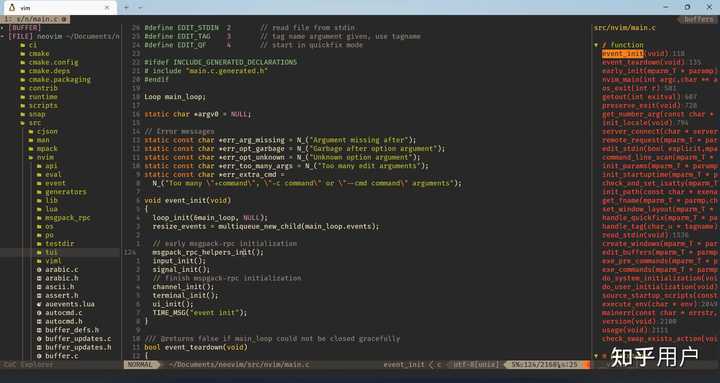This screenshot has height=383, width=720.
Task: Add a new terminal tab
Action: point(126,7)
